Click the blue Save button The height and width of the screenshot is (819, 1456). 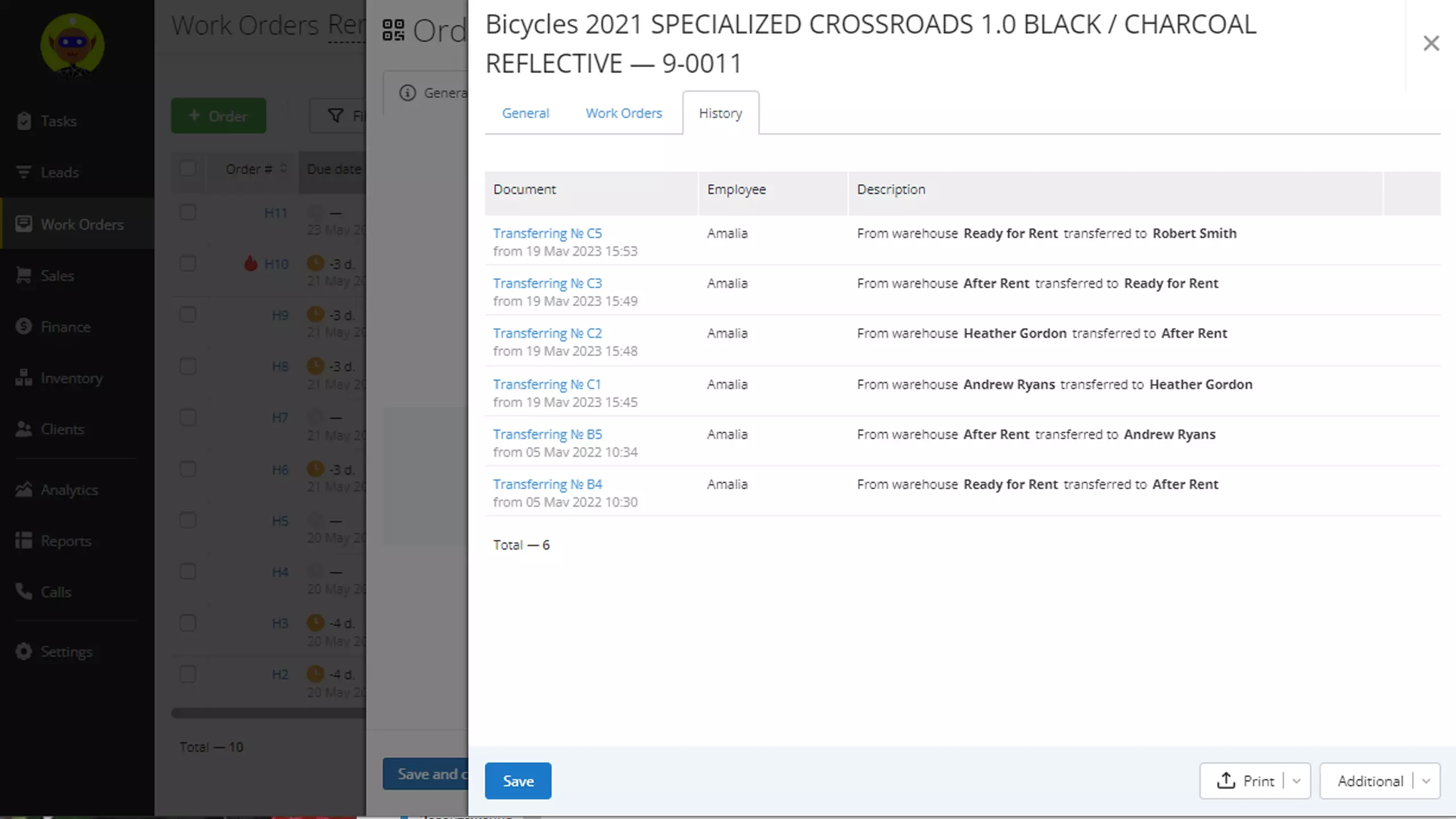coord(518,781)
